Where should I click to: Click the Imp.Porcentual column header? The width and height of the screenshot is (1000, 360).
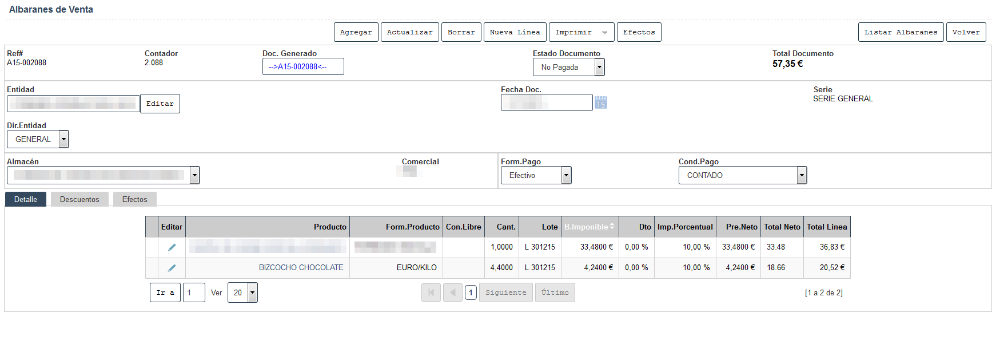[x=686, y=227]
